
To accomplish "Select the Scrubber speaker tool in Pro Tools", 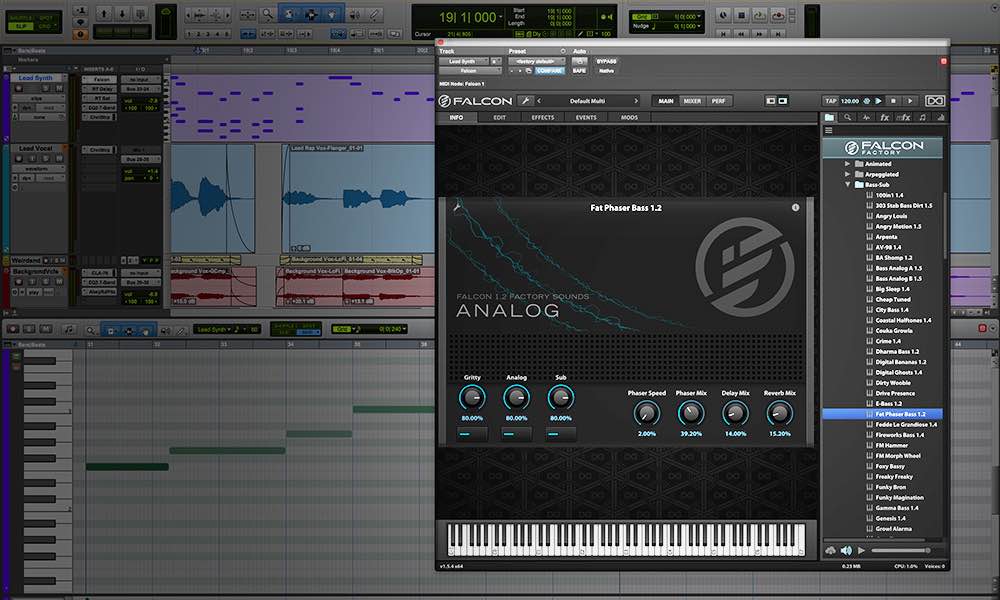I will (x=355, y=14).
